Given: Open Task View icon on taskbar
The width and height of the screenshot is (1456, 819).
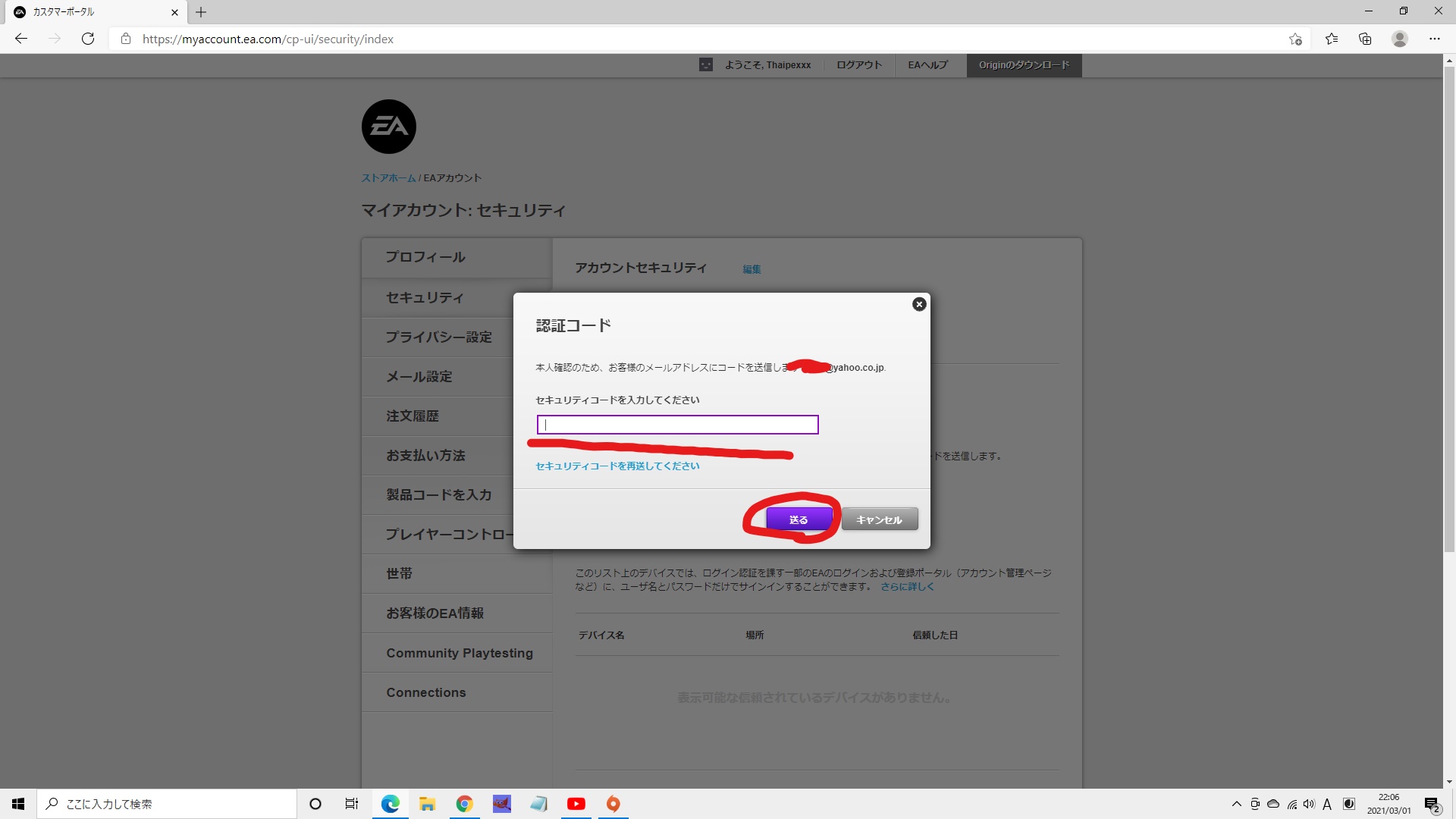Looking at the screenshot, I should [352, 804].
